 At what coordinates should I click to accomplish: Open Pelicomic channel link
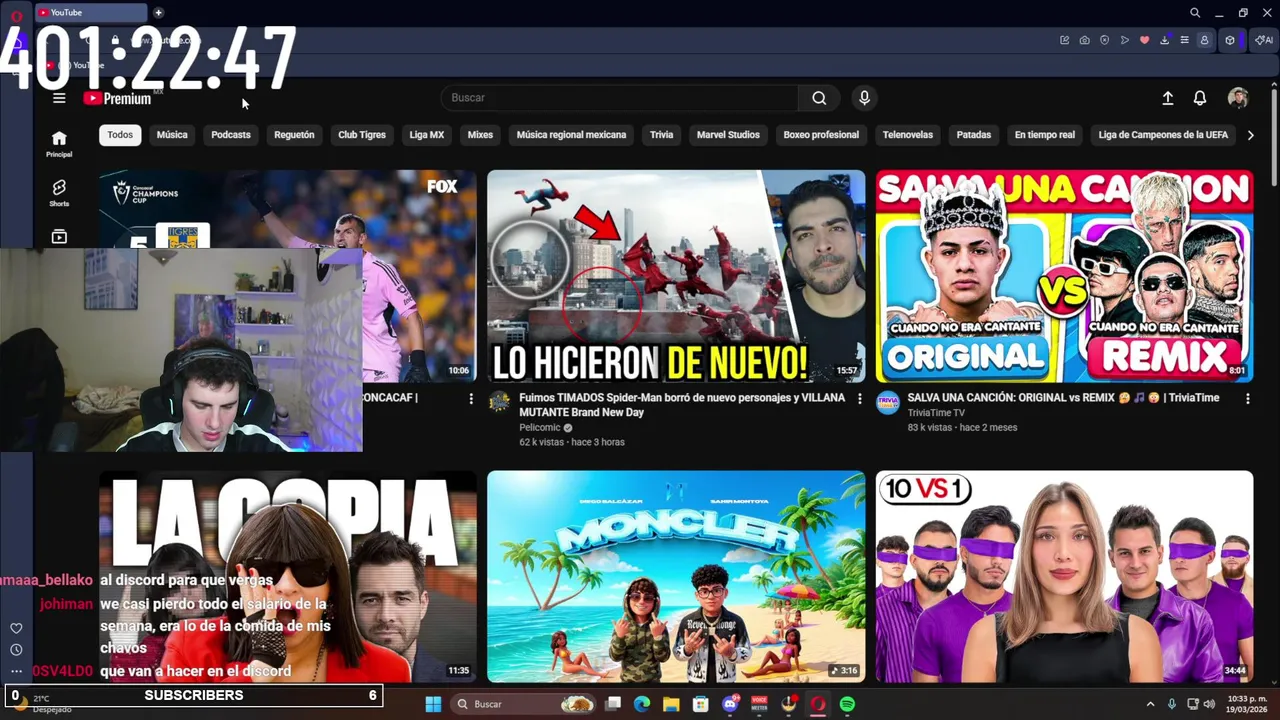click(539, 428)
